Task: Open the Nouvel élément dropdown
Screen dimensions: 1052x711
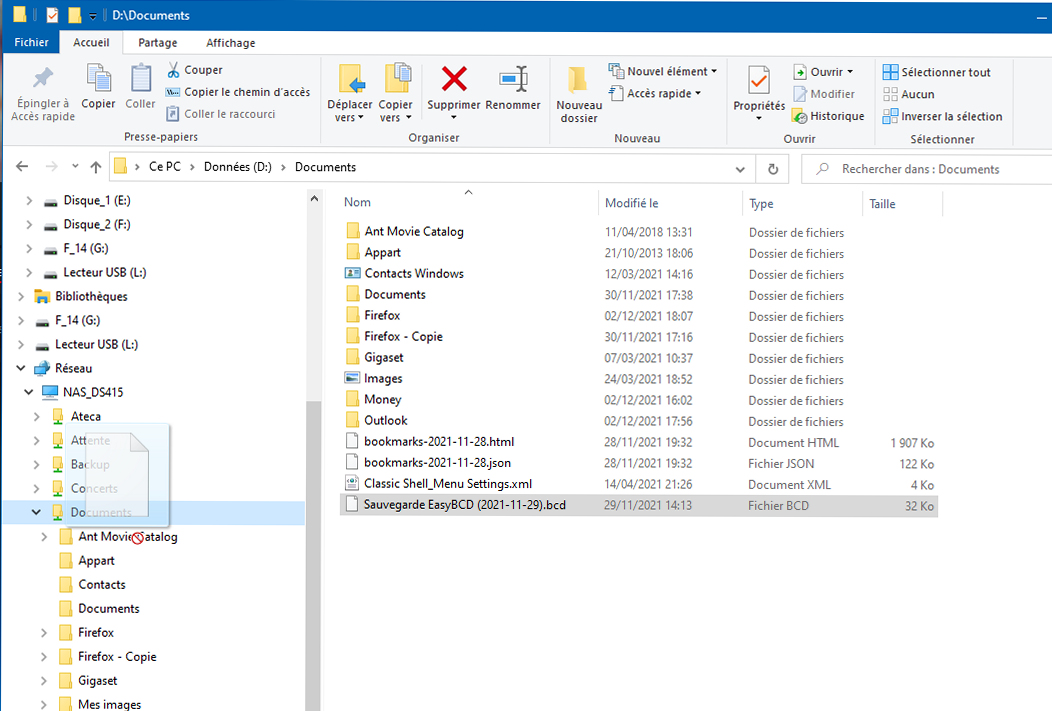Action: point(664,72)
